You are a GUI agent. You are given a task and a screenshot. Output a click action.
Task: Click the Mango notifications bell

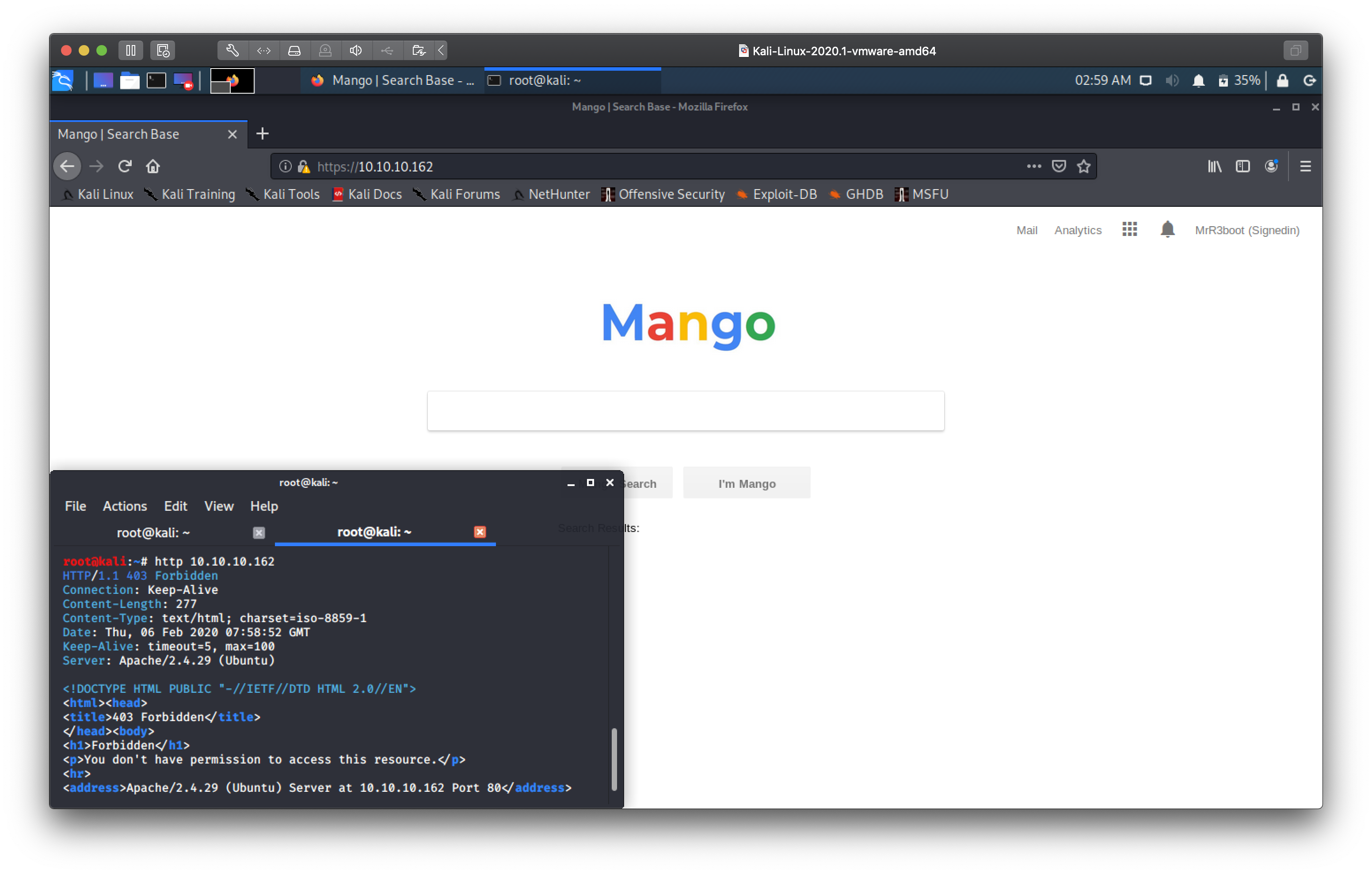(x=1167, y=230)
